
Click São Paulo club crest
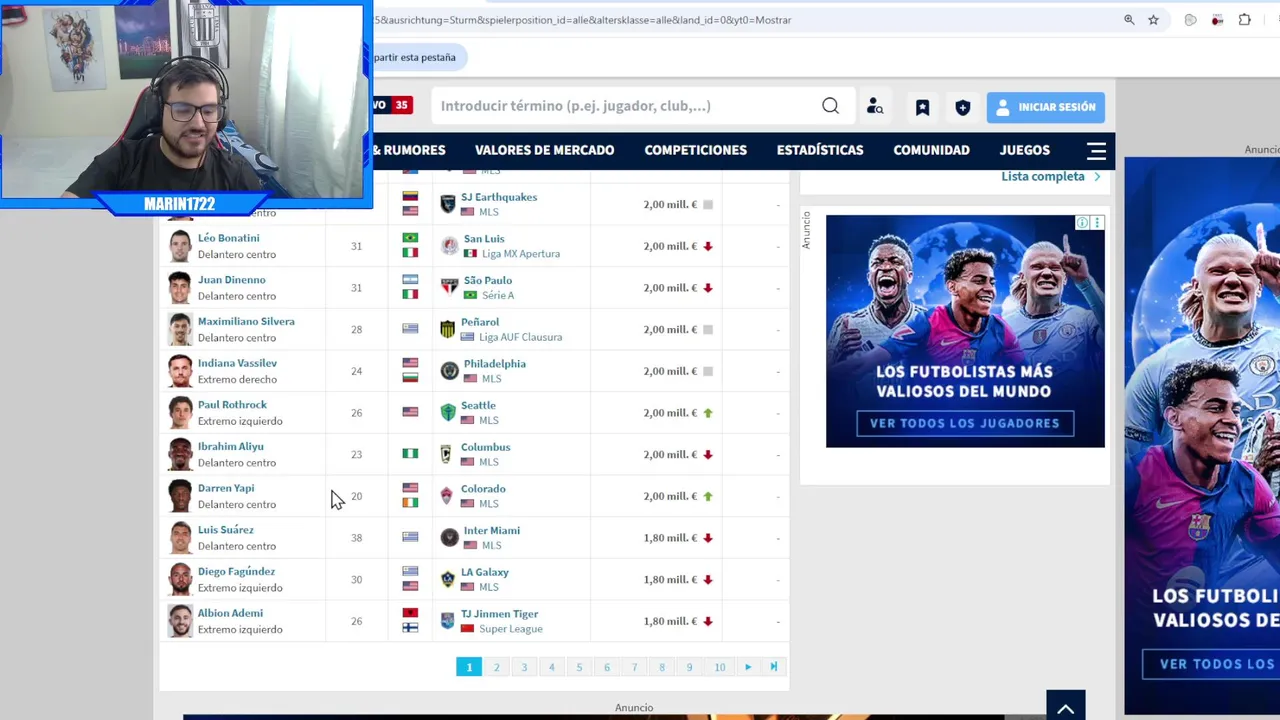click(x=450, y=288)
